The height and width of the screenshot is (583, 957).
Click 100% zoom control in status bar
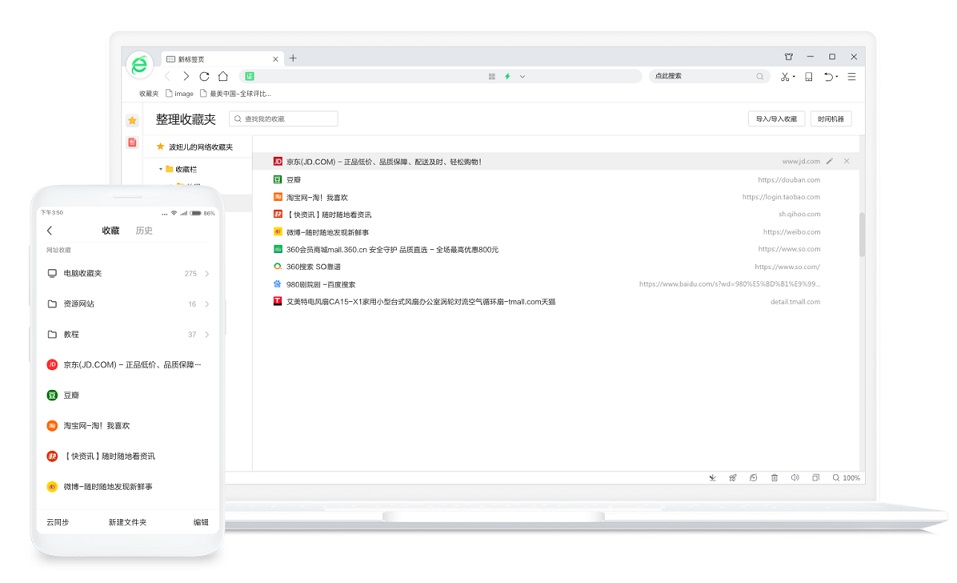[x=846, y=478]
